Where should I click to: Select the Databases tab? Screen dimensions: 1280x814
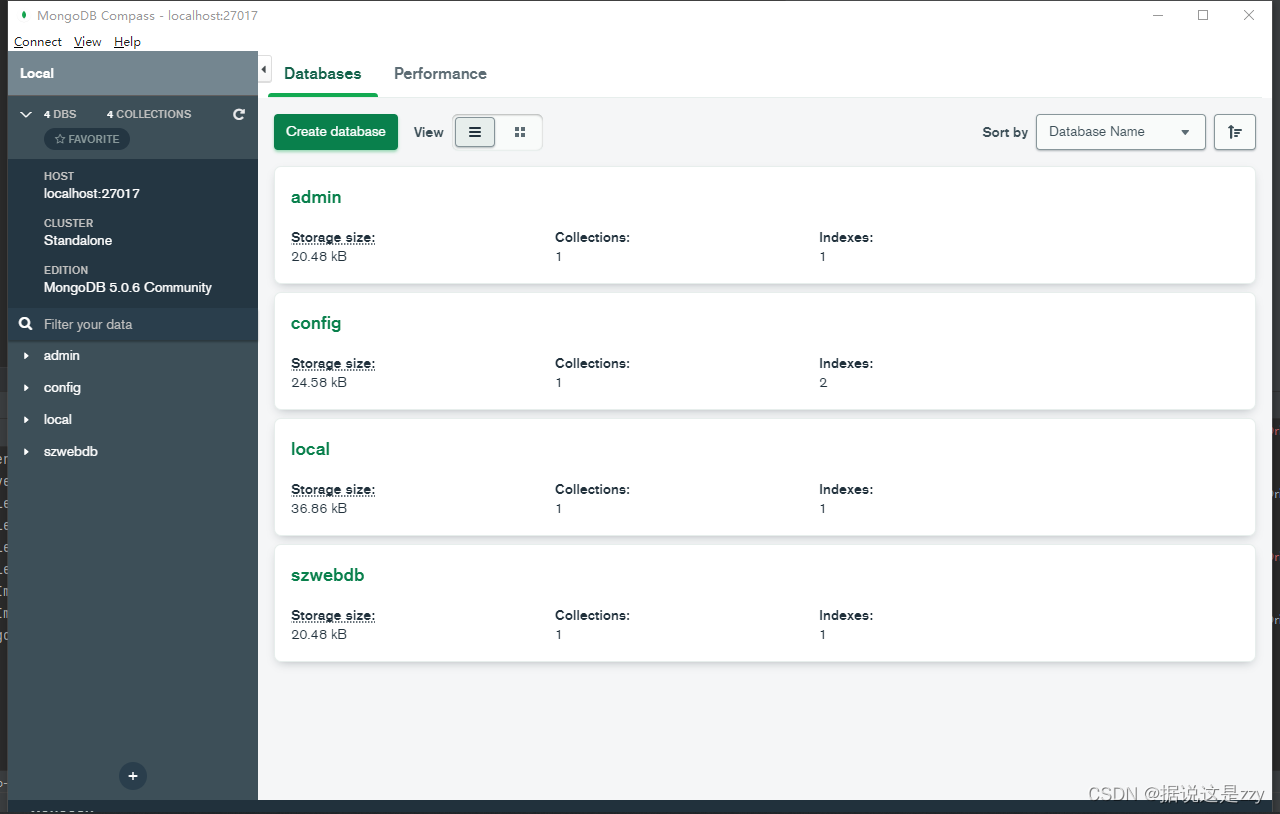point(323,74)
